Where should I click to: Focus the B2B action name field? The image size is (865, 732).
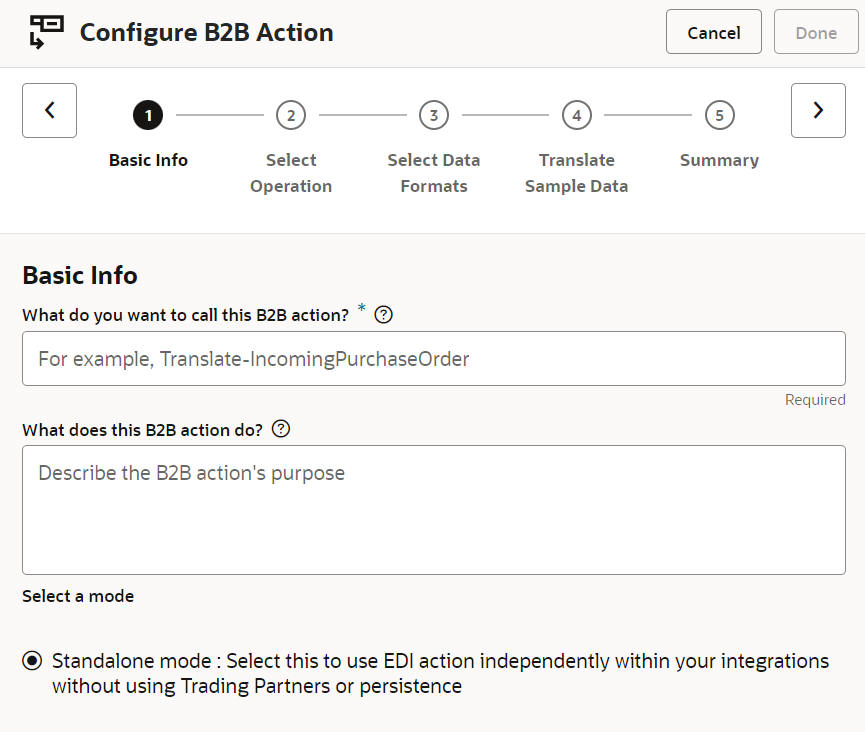coord(433,358)
